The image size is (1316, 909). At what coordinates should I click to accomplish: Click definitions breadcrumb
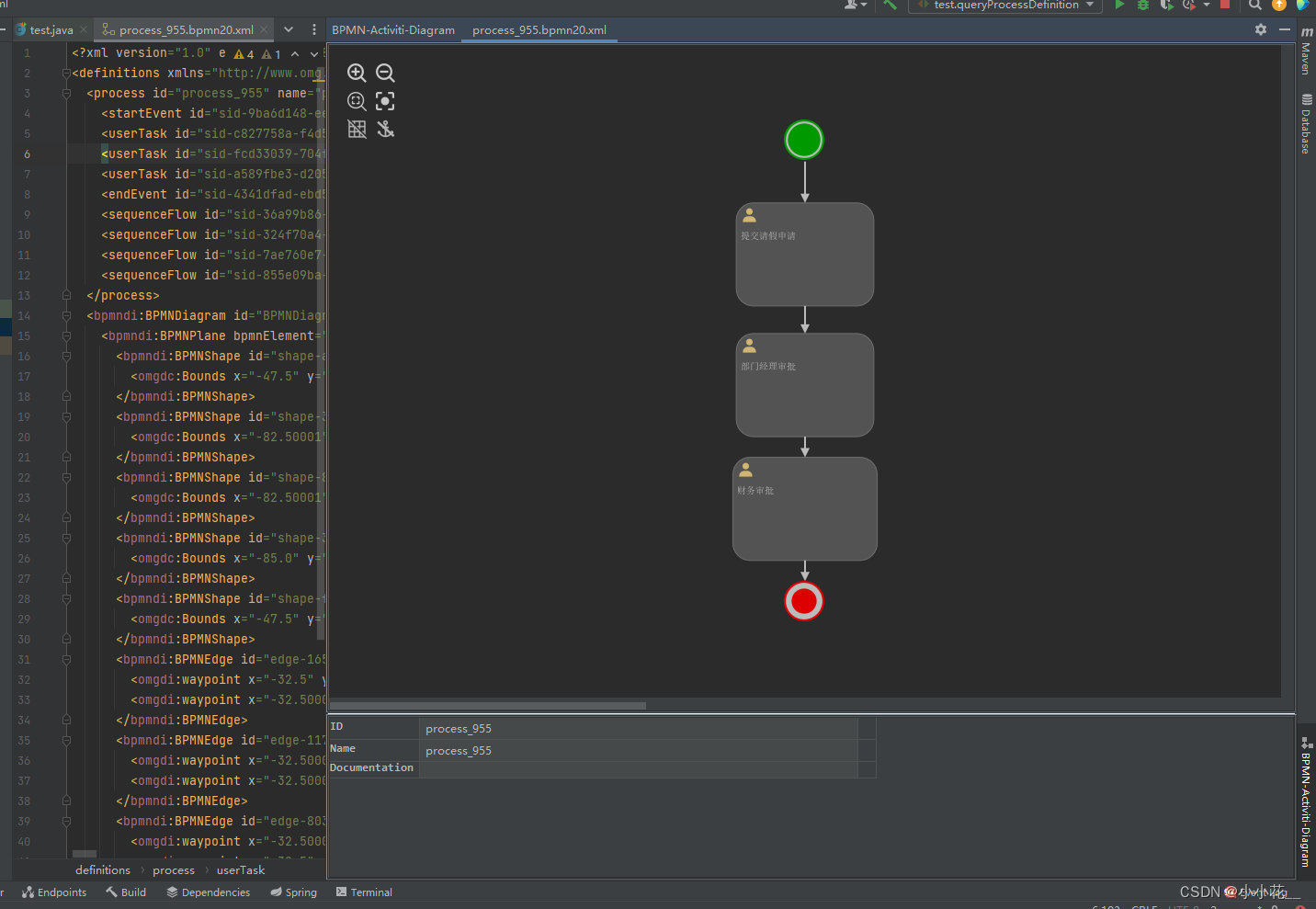103,870
